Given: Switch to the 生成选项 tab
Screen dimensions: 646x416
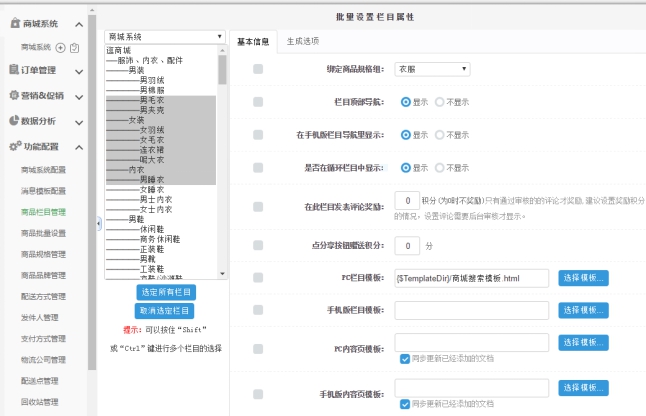Looking at the screenshot, I should (303, 41).
